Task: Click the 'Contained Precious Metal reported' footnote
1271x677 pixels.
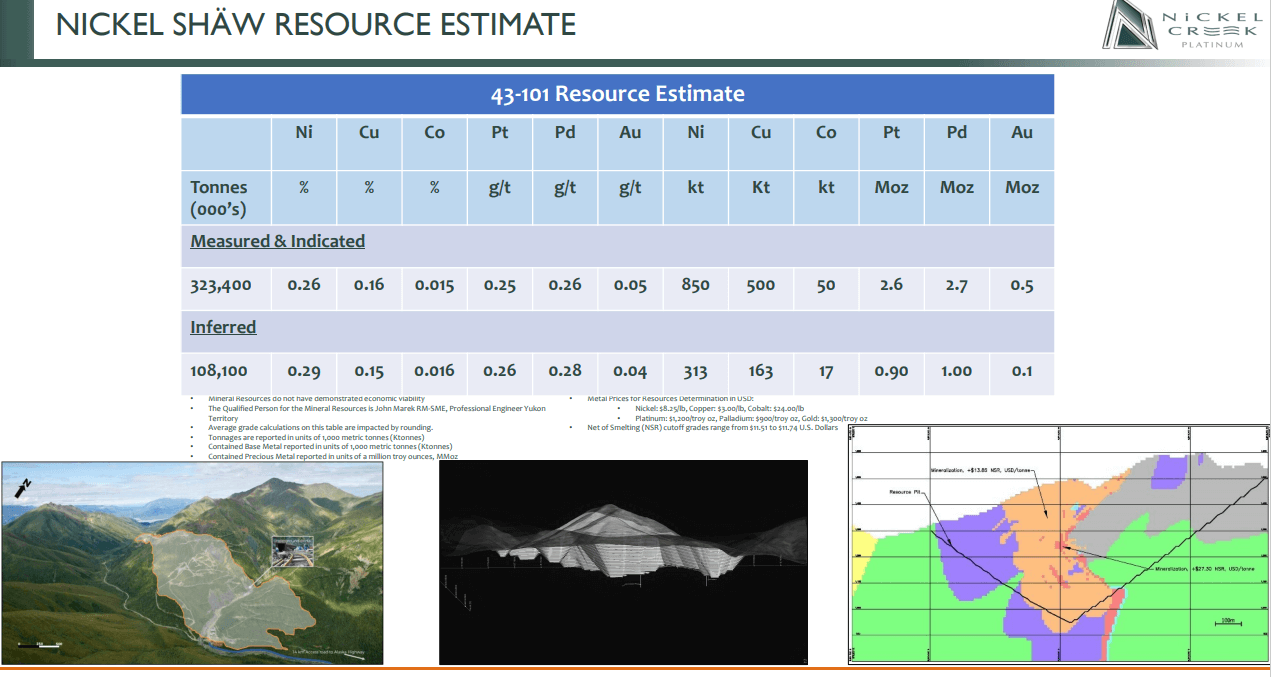Action: tap(333, 457)
